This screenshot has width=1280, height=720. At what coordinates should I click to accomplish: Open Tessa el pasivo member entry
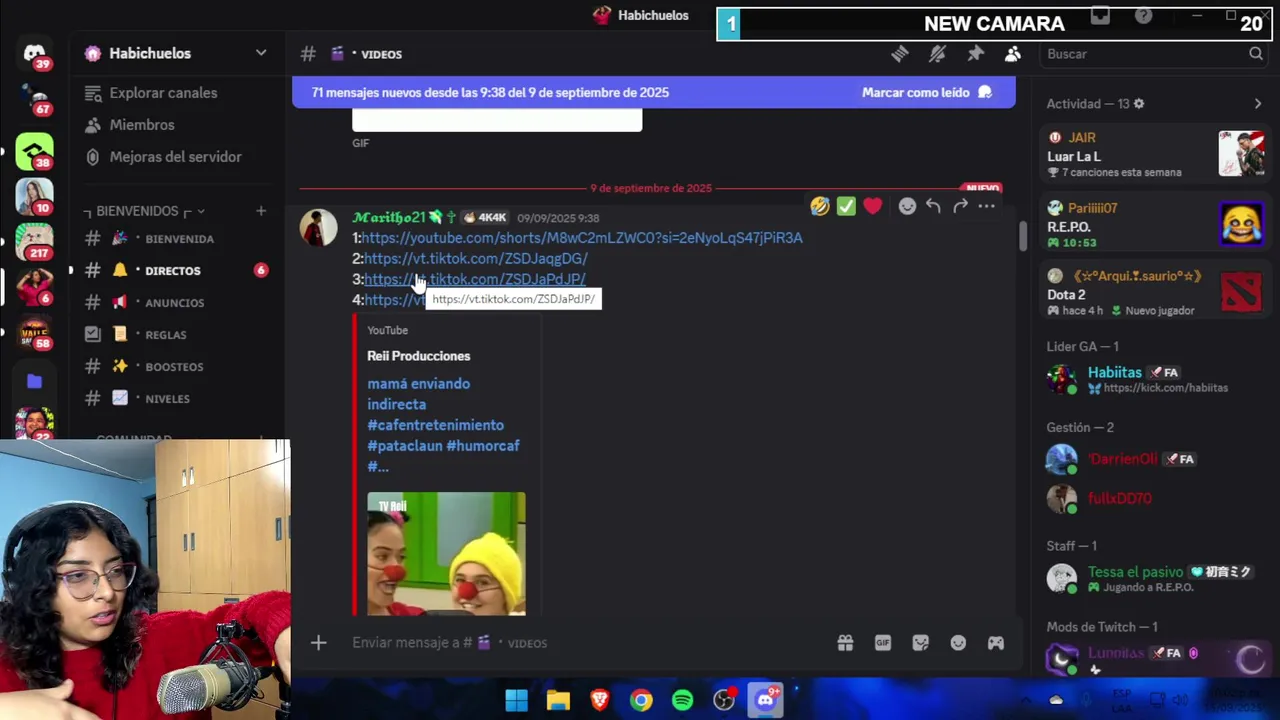tap(1155, 579)
